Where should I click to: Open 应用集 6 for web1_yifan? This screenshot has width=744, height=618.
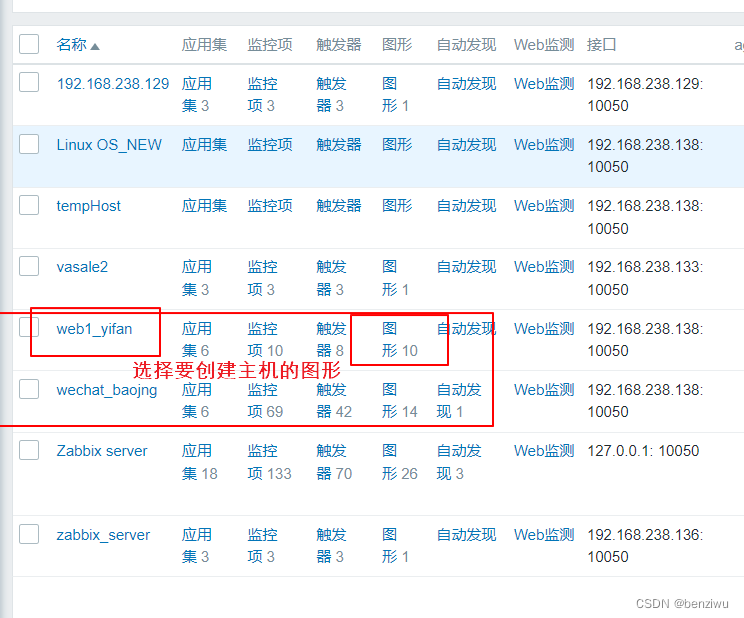click(x=196, y=339)
